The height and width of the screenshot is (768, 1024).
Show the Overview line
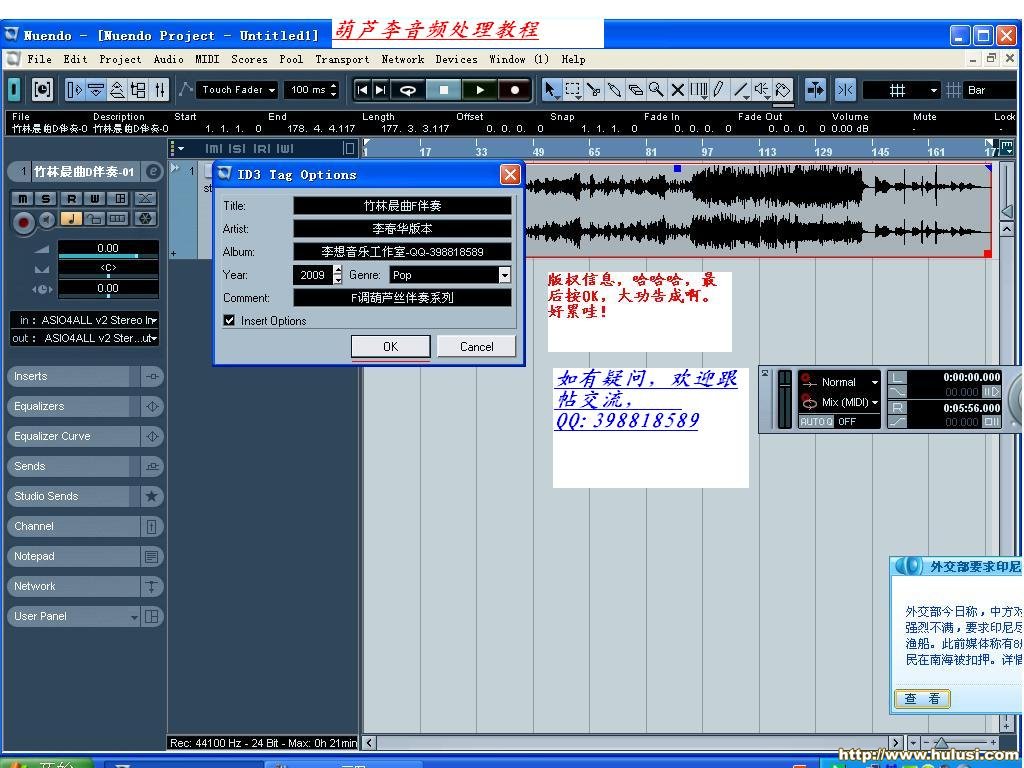click(117, 89)
